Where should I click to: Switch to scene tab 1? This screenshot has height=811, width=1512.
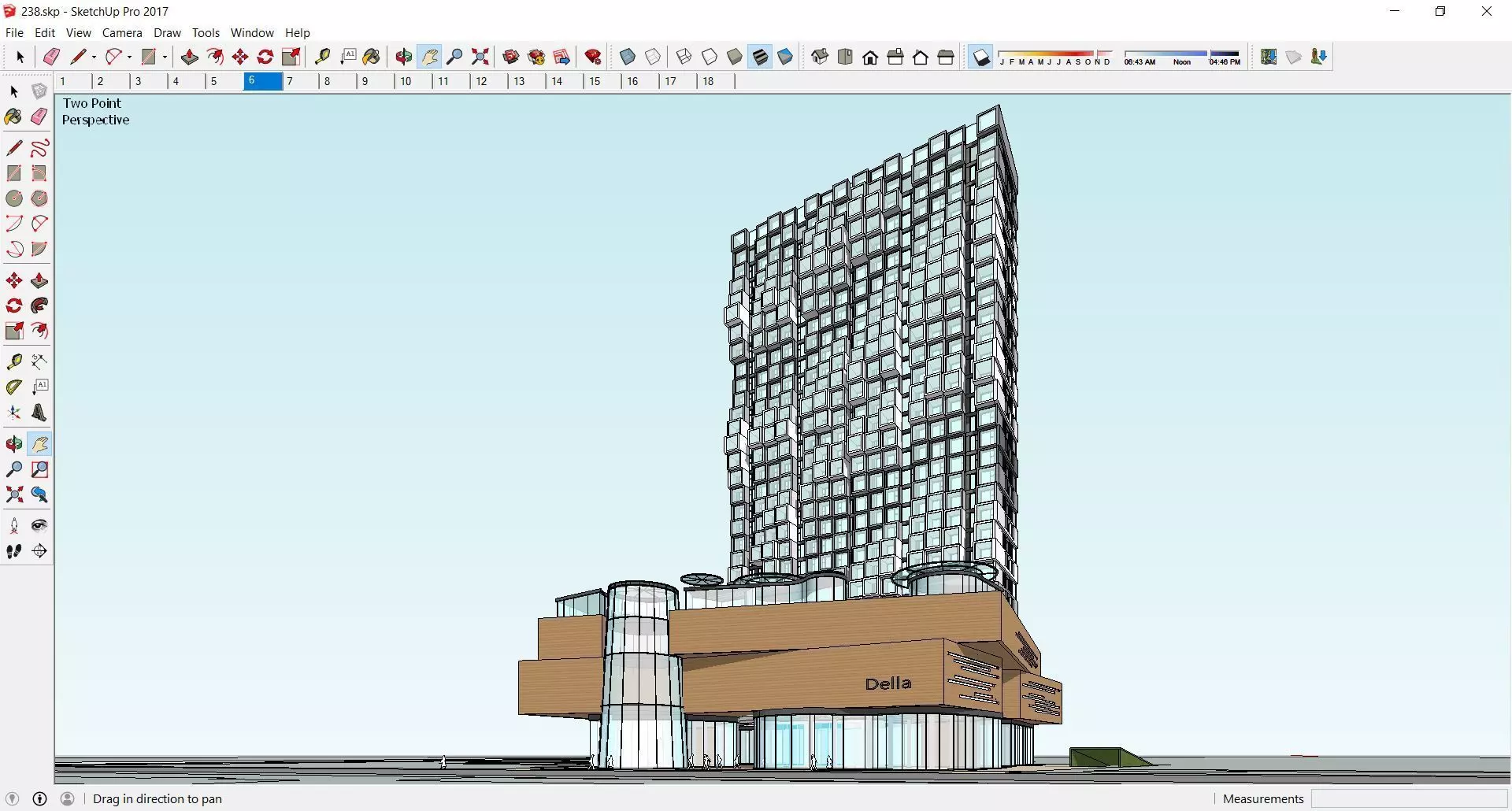click(x=74, y=81)
